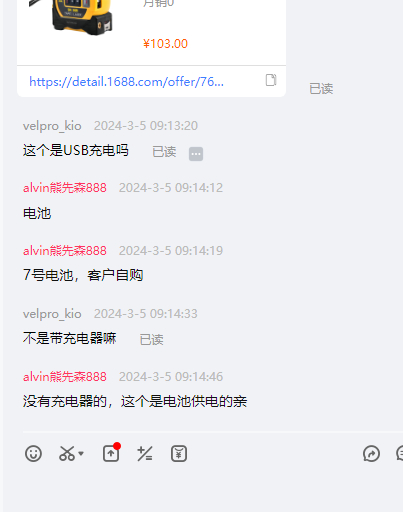
Task: Open the emoji picker in toolbar
Action: (33, 454)
